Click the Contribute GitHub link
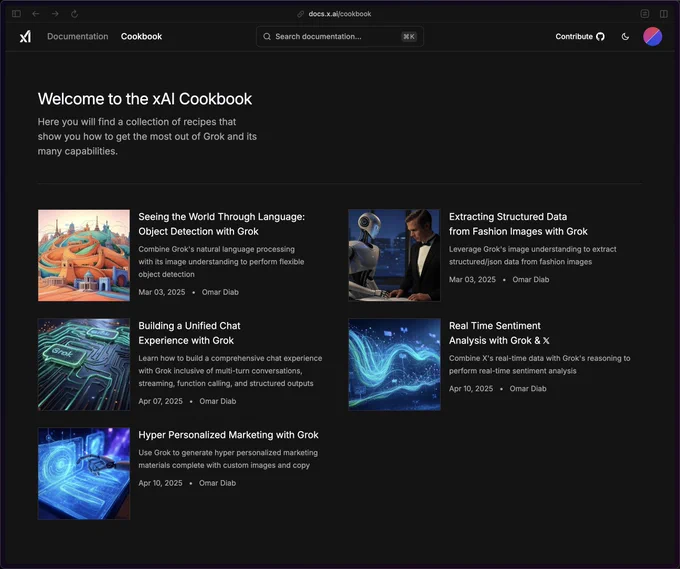 point(580,36)
